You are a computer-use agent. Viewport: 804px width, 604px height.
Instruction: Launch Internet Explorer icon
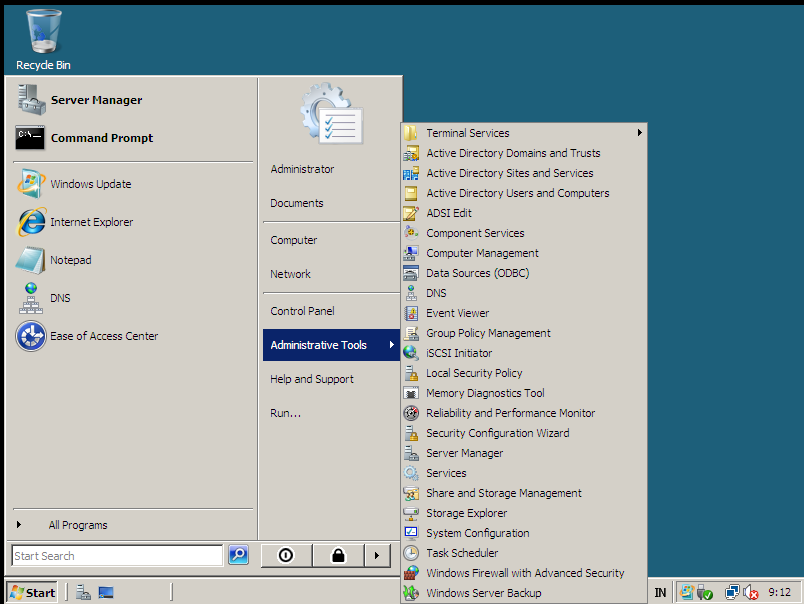tap(32, 222)
